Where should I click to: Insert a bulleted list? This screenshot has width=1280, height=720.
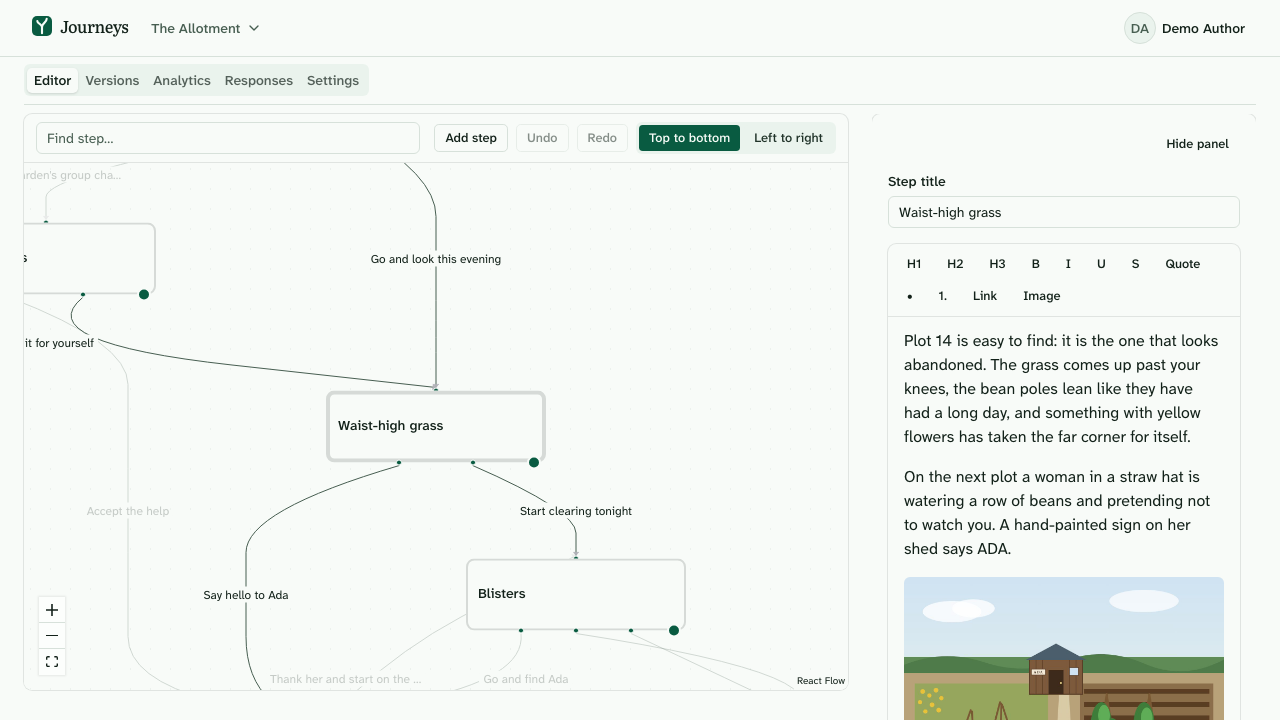910,296
